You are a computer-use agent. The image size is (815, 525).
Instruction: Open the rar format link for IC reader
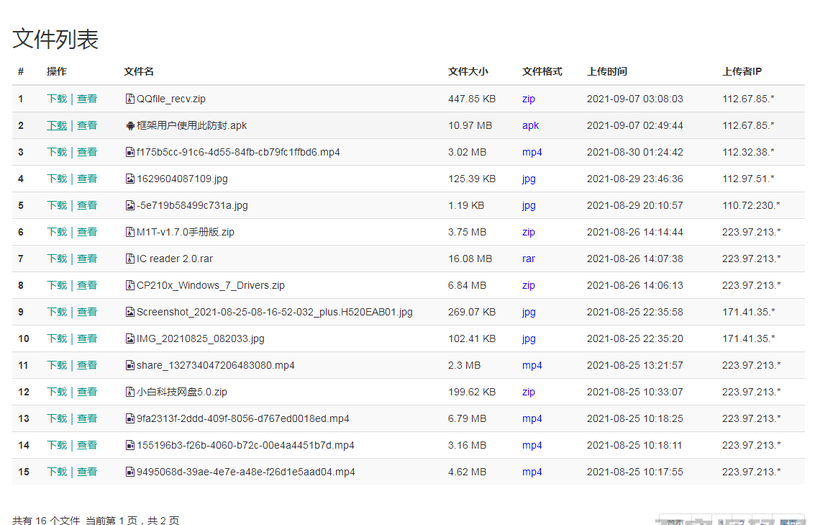click(x=528, y=259)
